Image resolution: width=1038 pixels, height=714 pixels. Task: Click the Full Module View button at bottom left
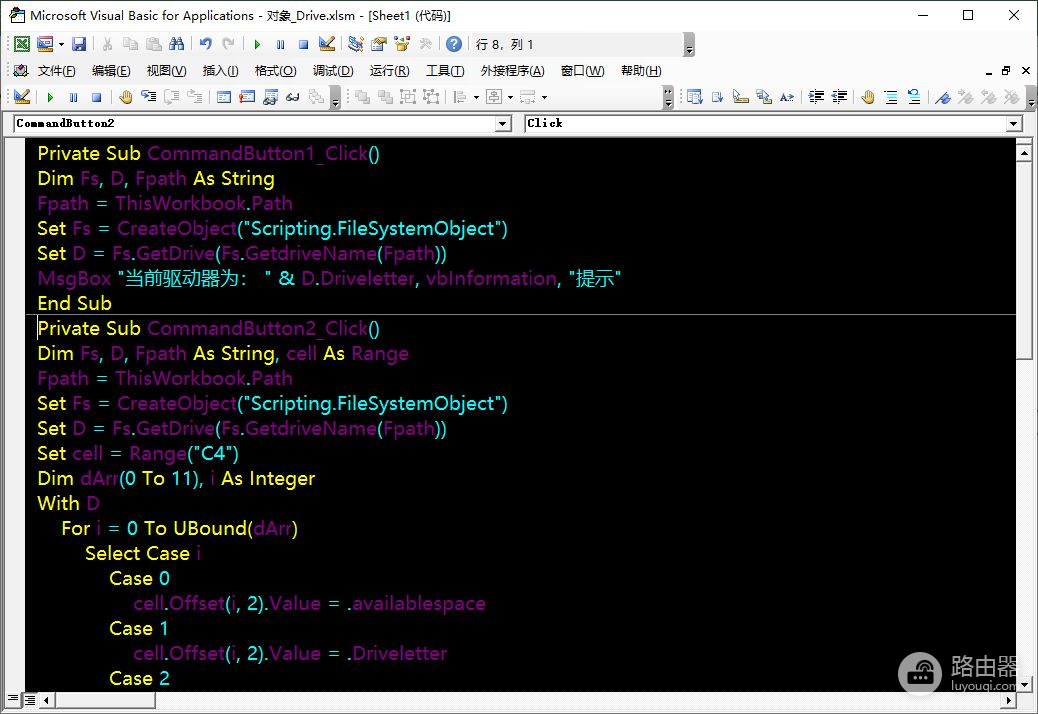[30, 699]
